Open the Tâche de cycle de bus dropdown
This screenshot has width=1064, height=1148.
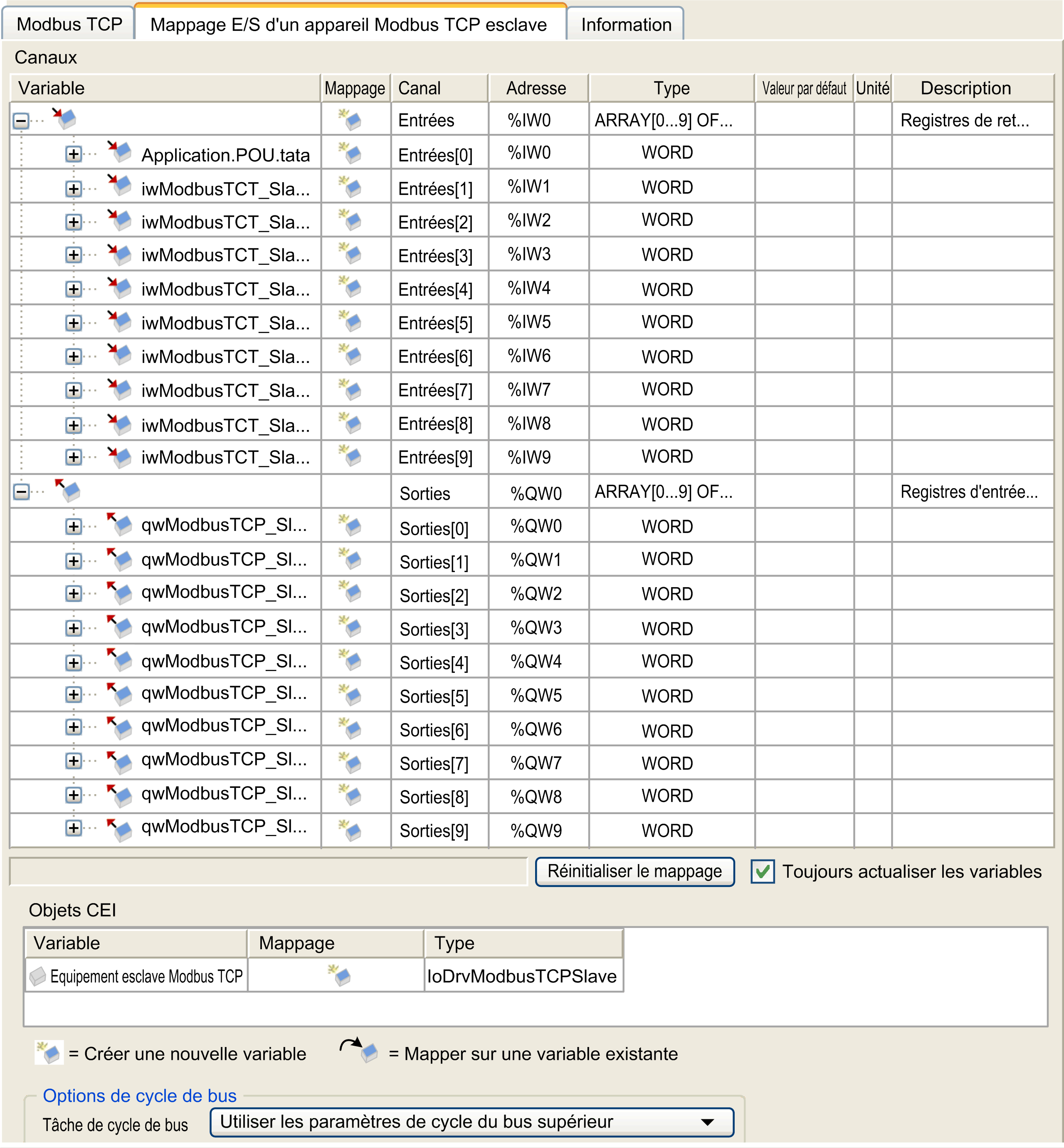pyautogui.click(x=472, y=1122)
